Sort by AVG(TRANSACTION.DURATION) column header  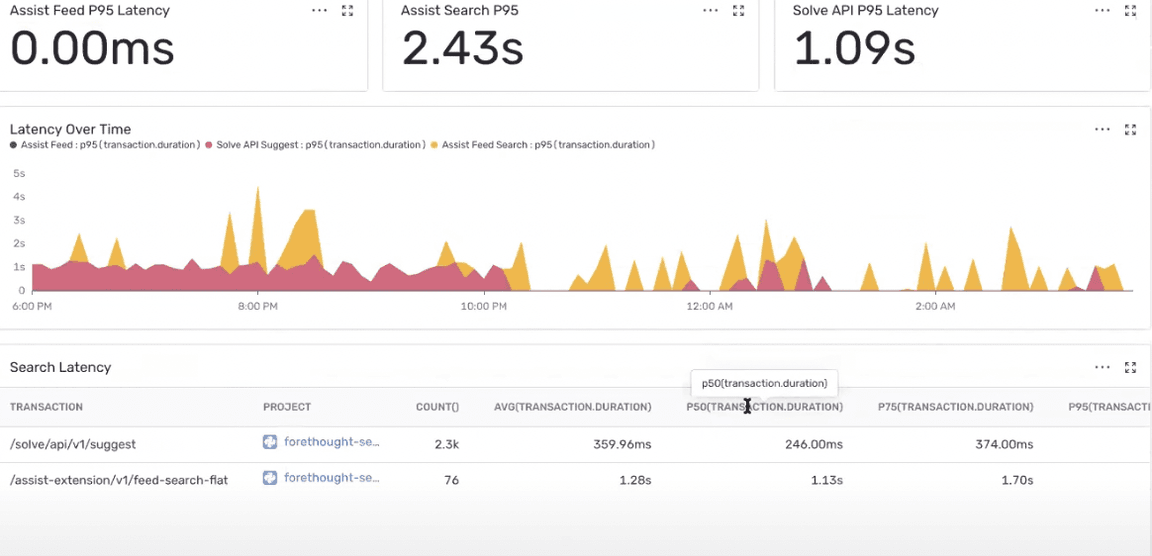(x=572, y=407)
